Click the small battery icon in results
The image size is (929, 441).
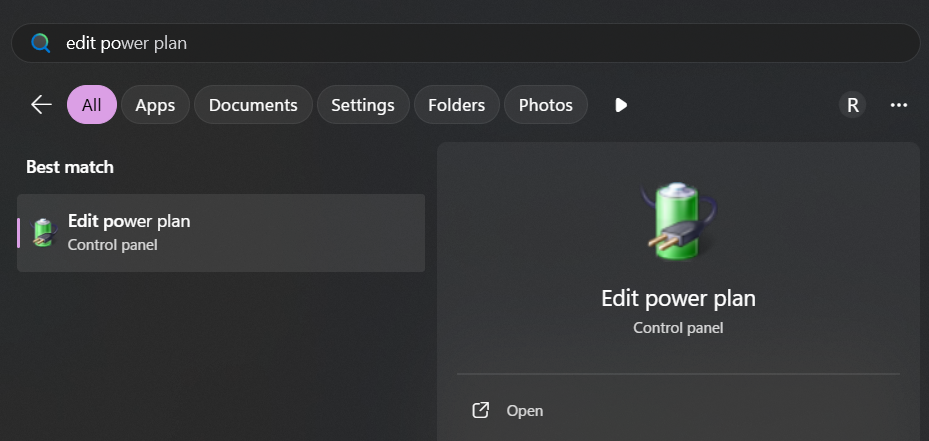(44, 232)
